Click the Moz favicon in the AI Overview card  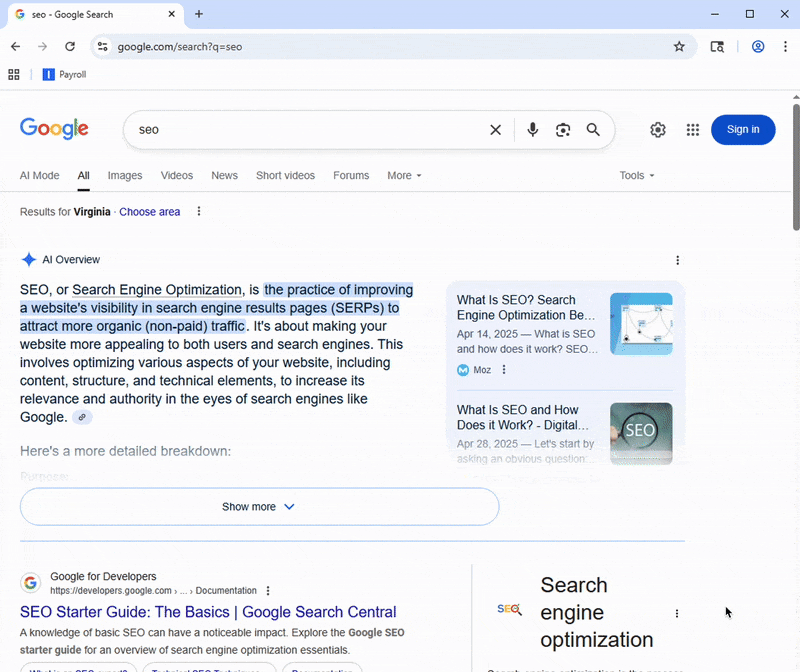(x=462, y=370)
